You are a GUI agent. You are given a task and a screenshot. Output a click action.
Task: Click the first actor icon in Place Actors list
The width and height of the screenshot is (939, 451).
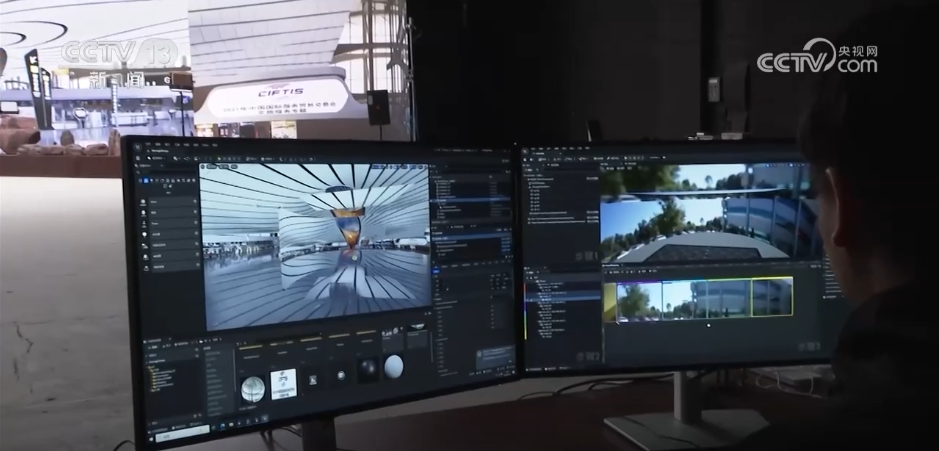pyautogui.click(x=143, y=202)
